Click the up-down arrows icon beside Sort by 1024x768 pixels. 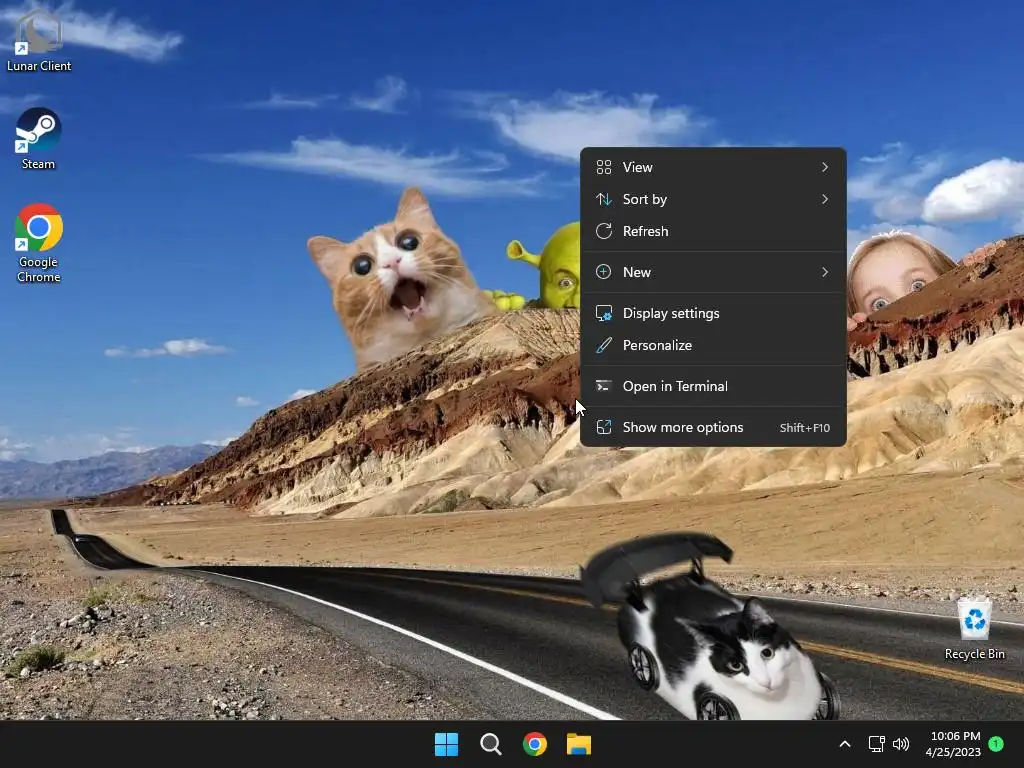(x=604, y=199)
